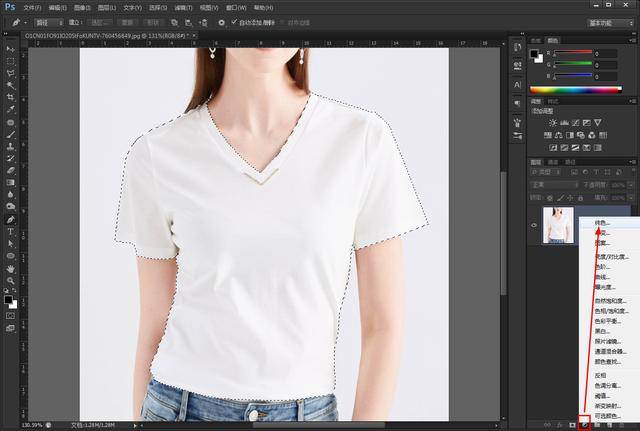Click the add layer mask icon
The height and width of the screenshot is (431, 640).
[x=572, y=425]
